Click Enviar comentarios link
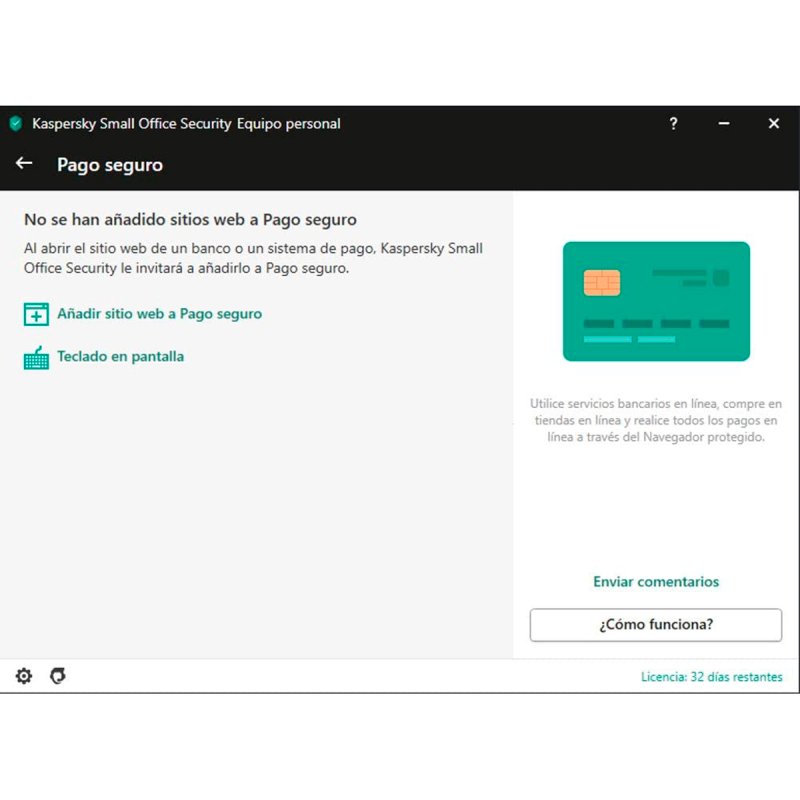 point(656,582)
